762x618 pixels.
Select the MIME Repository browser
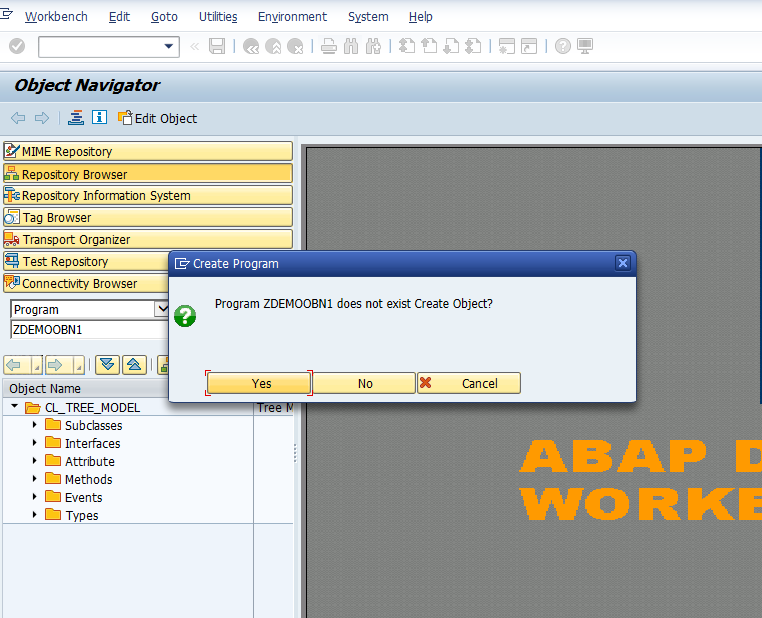(x=148, y=151)
